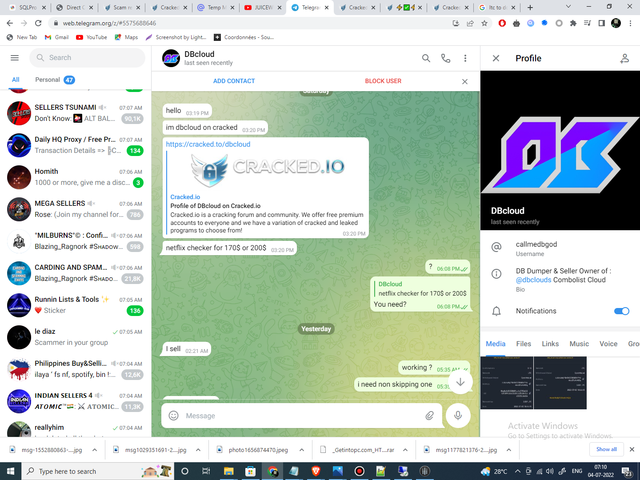Screen dimensions: 640x480
Task: Click BLOCK USER
Action: [x=383, y=81]
